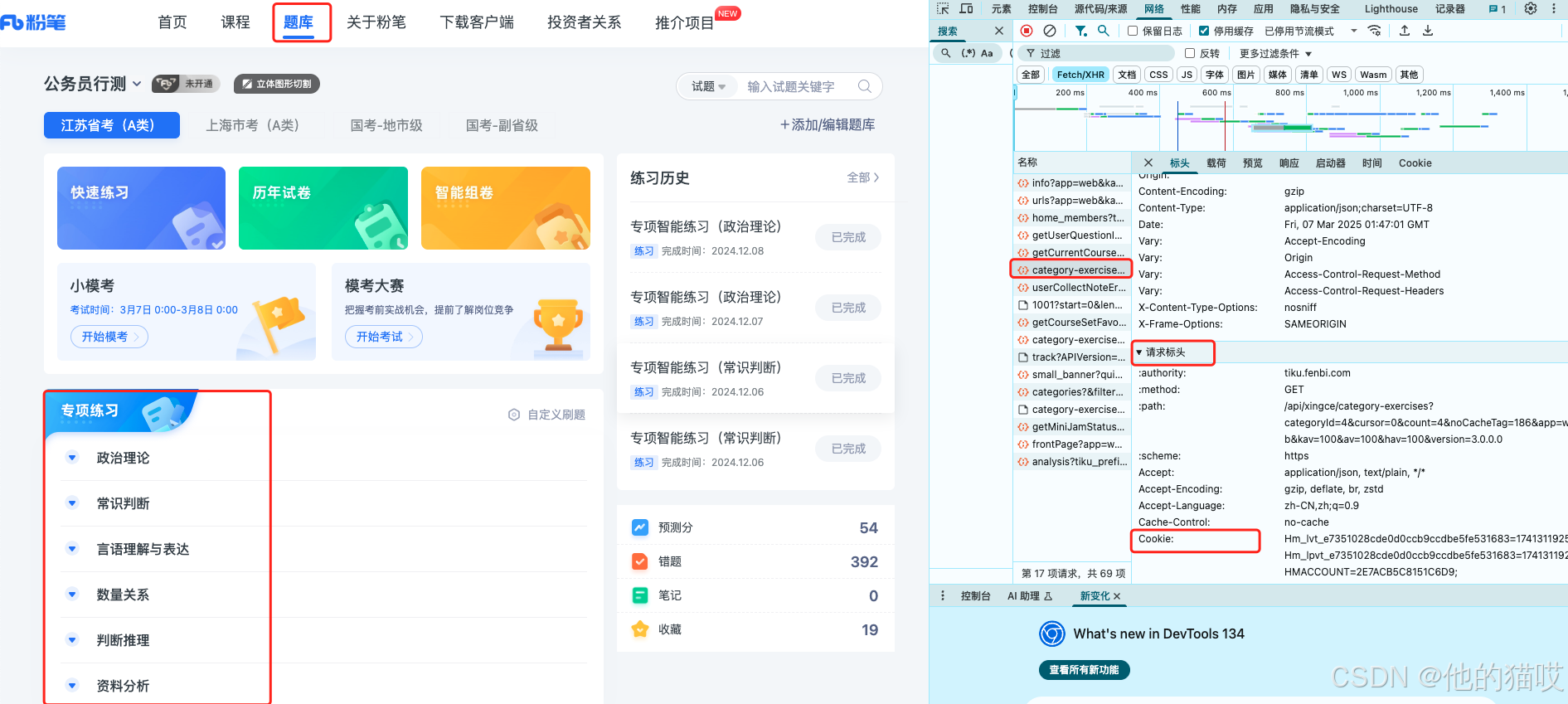Open the bottom drawer three-dot menu
Screen dimensions: 1568x704
click(943, 595)
